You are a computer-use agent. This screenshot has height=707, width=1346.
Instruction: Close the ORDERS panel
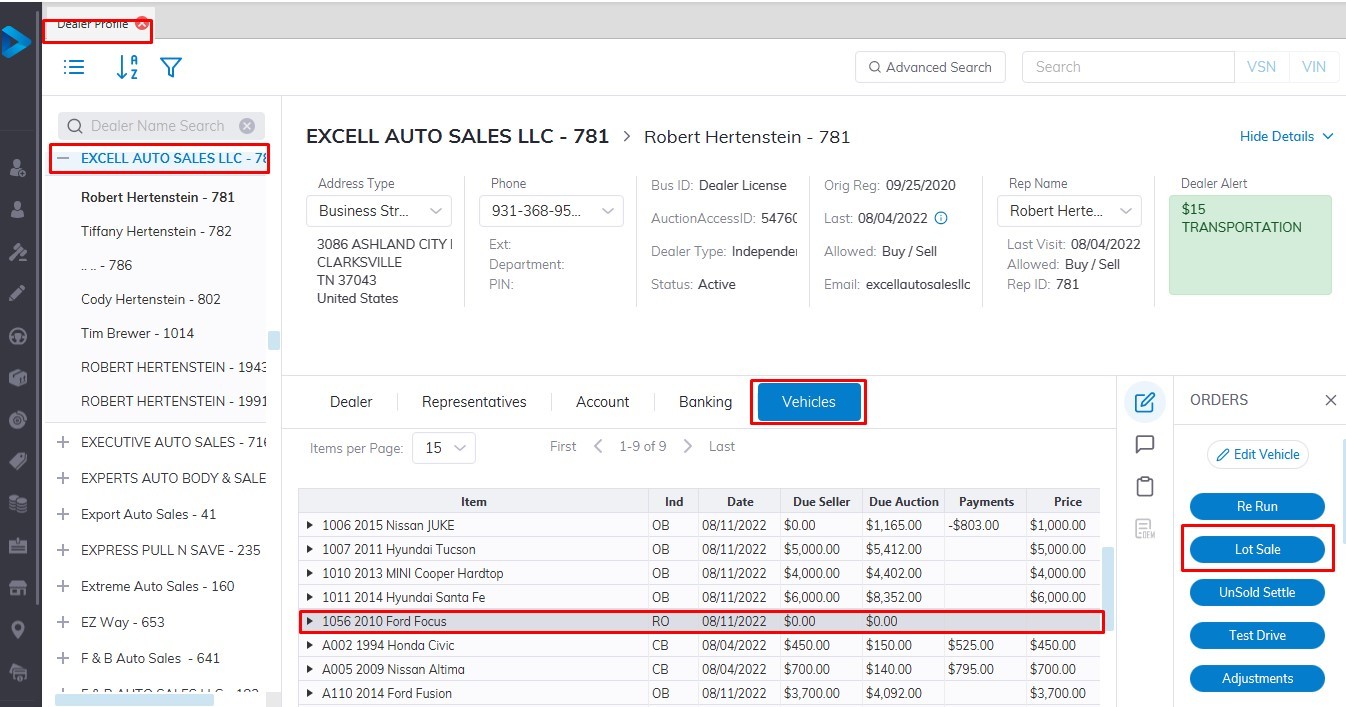coord(1330,400)
